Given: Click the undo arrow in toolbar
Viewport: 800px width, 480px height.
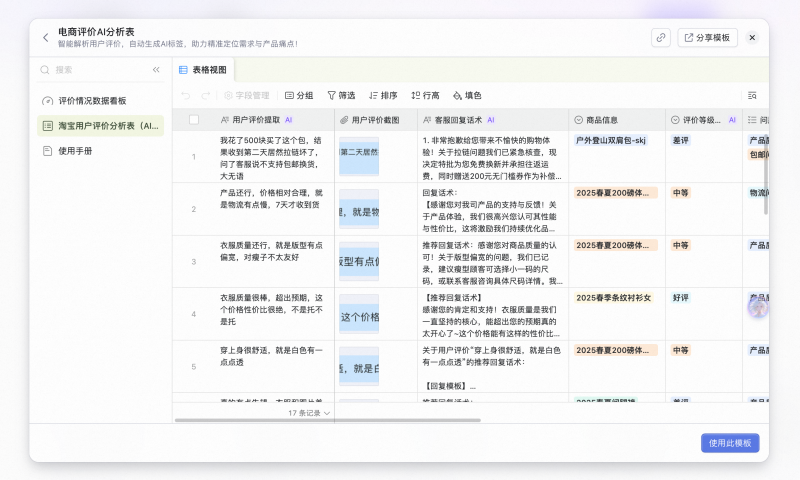Looking at the screenshot, I should pyautogui.click(x=185, y=96).
